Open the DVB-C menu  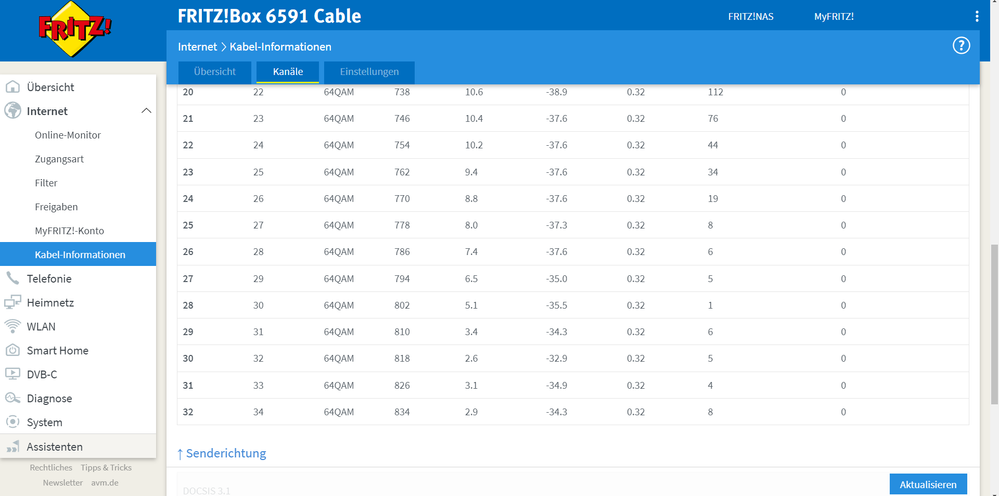(x=41, y=374)
